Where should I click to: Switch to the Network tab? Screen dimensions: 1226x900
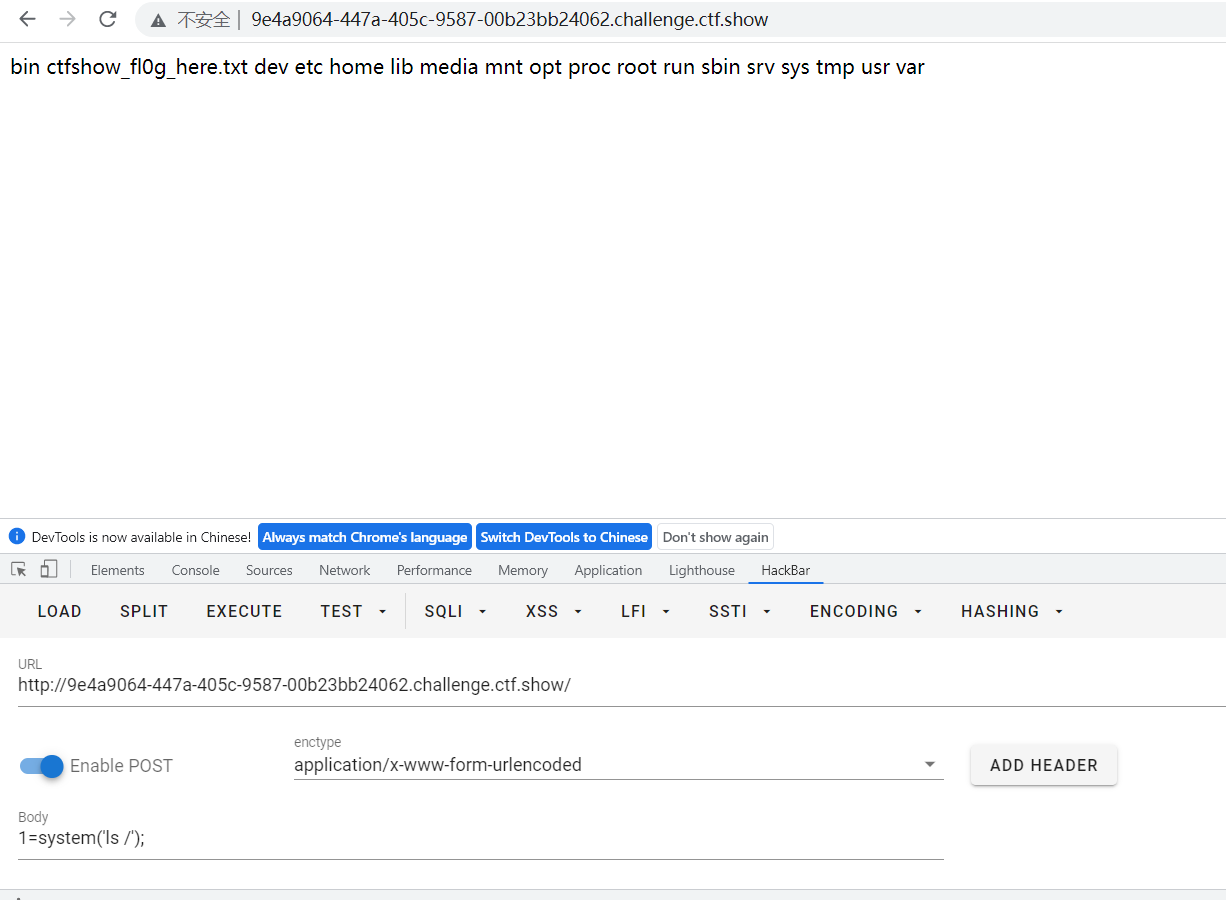tap(345, 570)
